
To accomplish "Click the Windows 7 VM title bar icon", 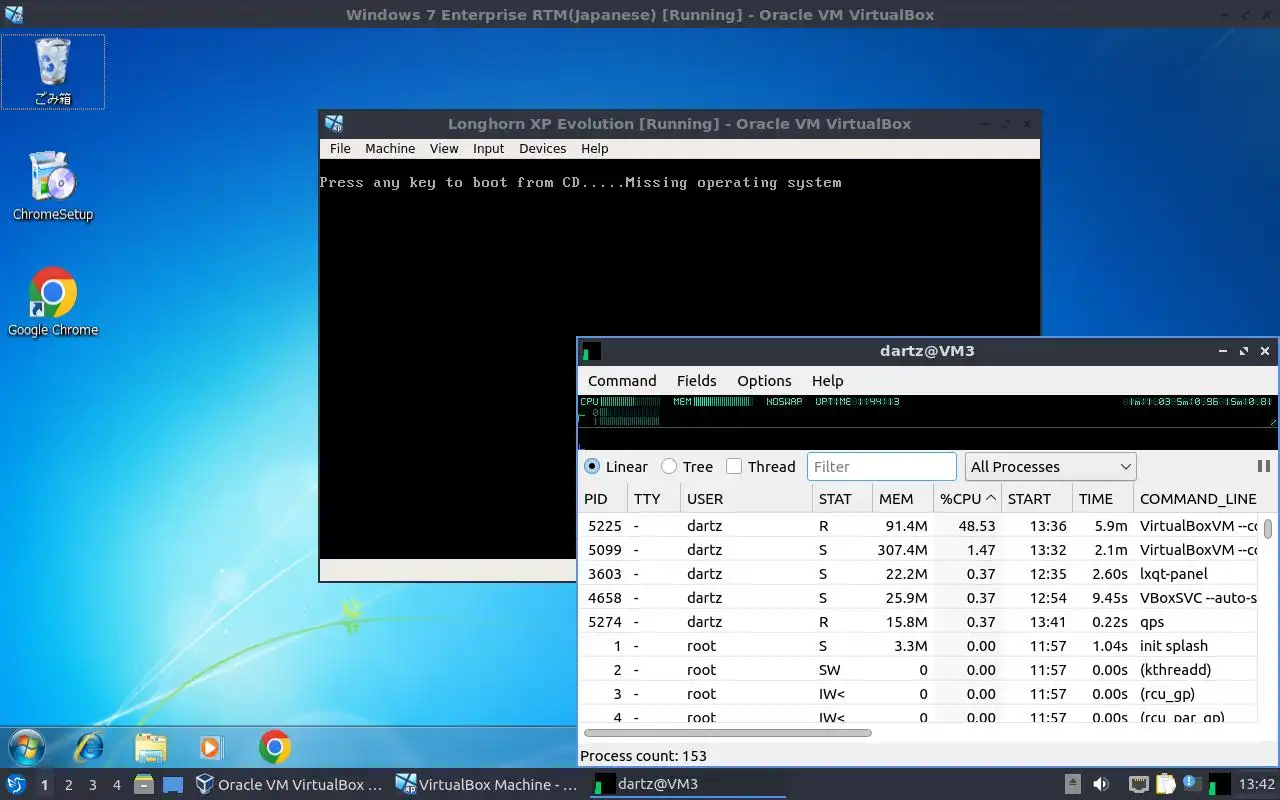I will click(14, 14).
